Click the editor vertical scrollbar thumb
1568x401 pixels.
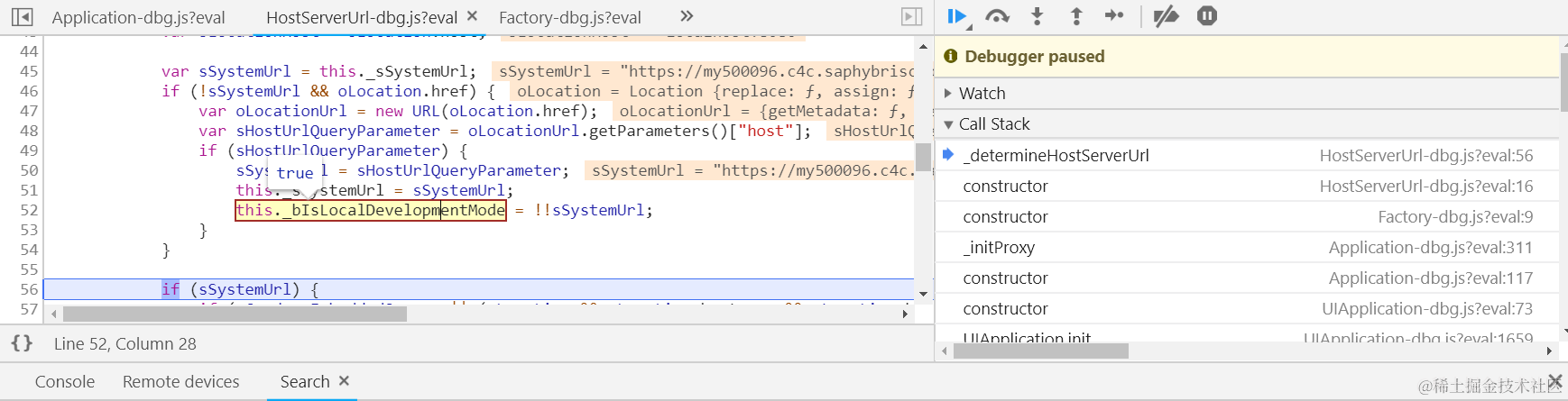pyautogui.click(x=923, y=157)
